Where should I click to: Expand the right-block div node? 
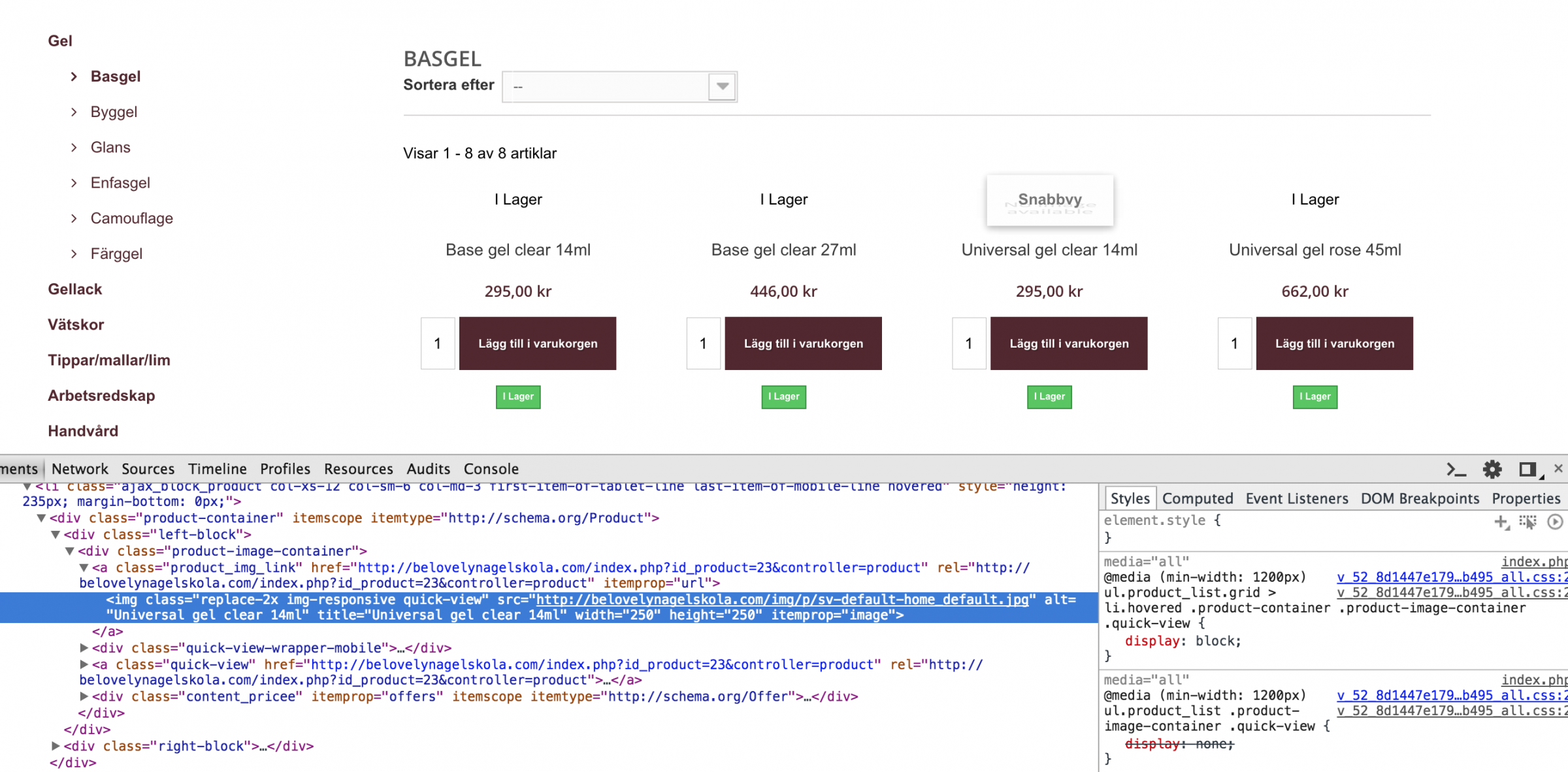click(x=56, y=746)
